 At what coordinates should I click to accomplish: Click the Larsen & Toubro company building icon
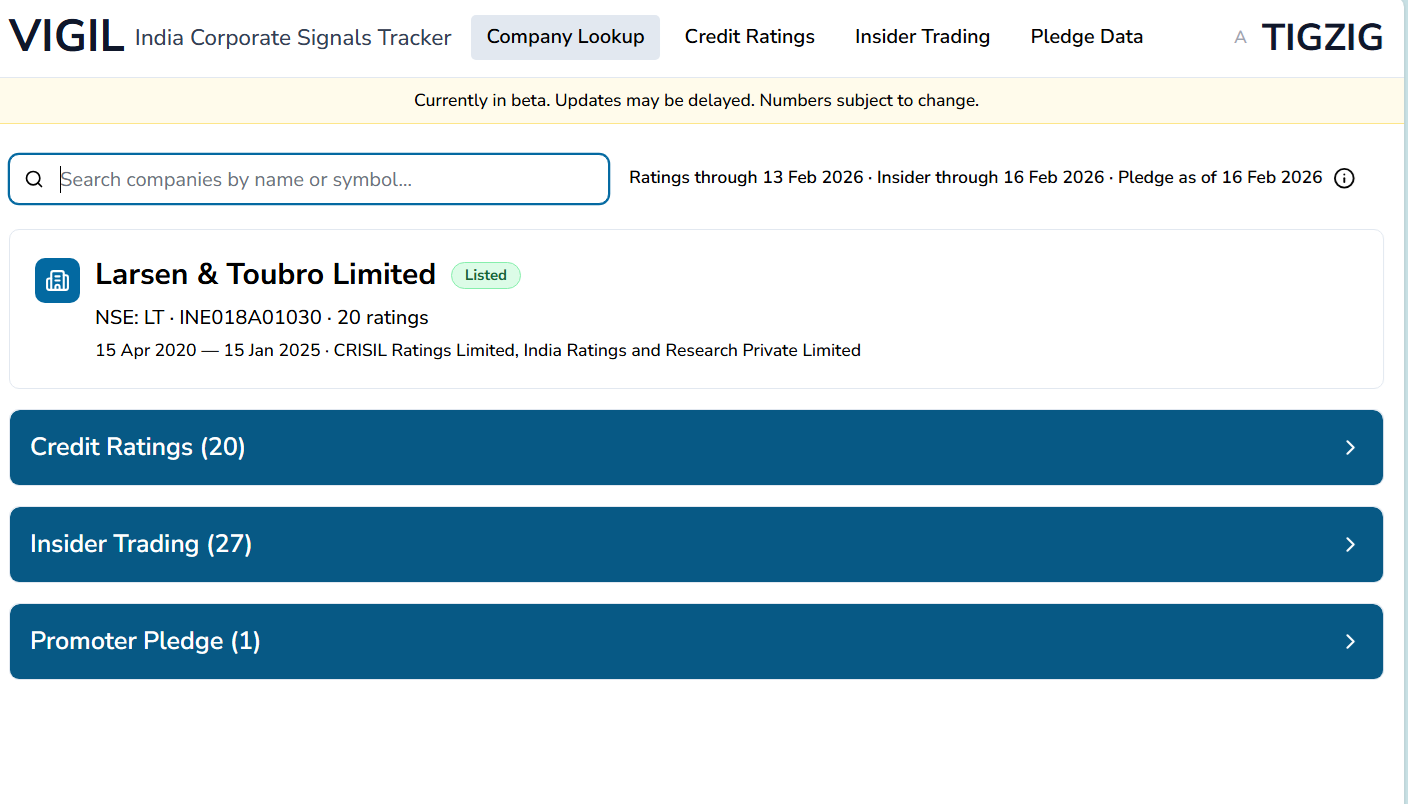(x=57, y=280)
